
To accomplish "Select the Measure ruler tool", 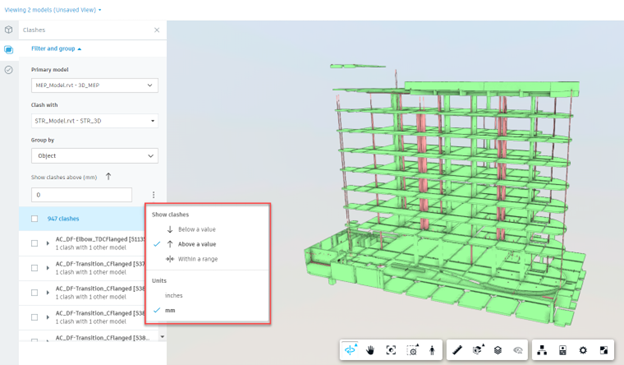I will 457,350.
